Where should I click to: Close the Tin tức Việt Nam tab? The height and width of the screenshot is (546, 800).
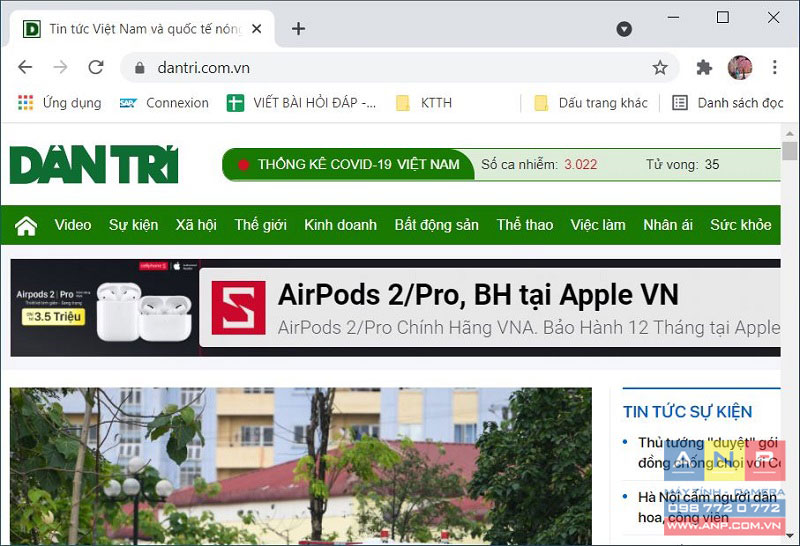pyautogui.click(x=257, y=29)
